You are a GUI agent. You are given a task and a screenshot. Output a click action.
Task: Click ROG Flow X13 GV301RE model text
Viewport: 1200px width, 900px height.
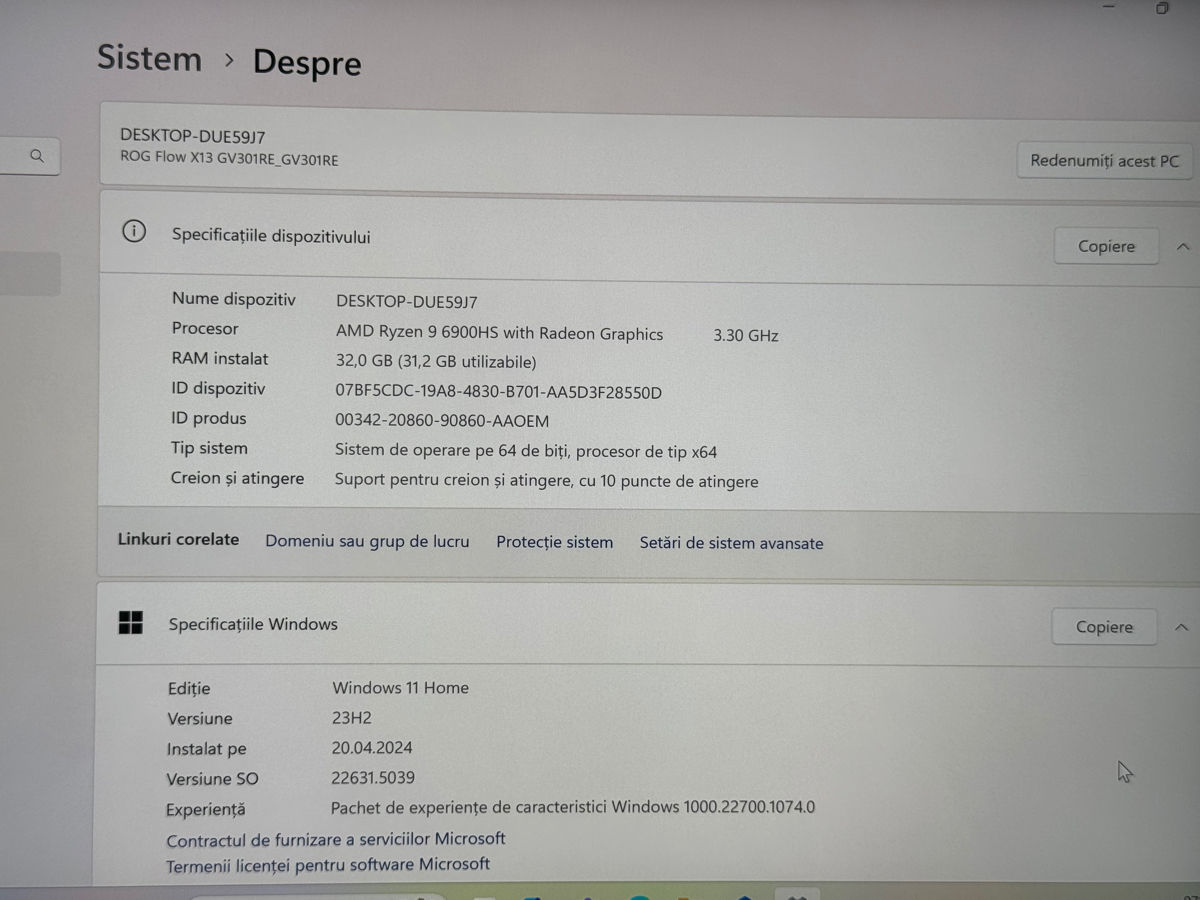pos(229,158)
